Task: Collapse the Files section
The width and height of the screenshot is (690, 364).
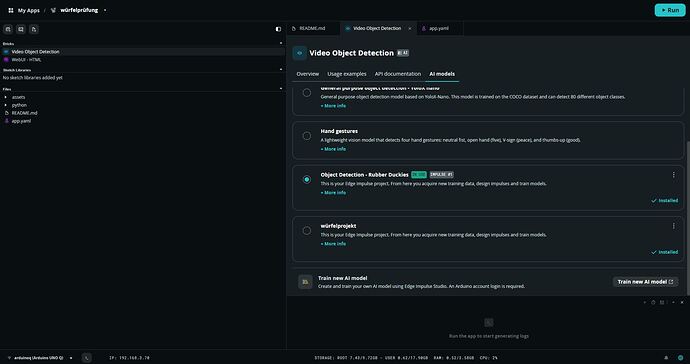Action: pyautogui.click(x=281, y=89)
